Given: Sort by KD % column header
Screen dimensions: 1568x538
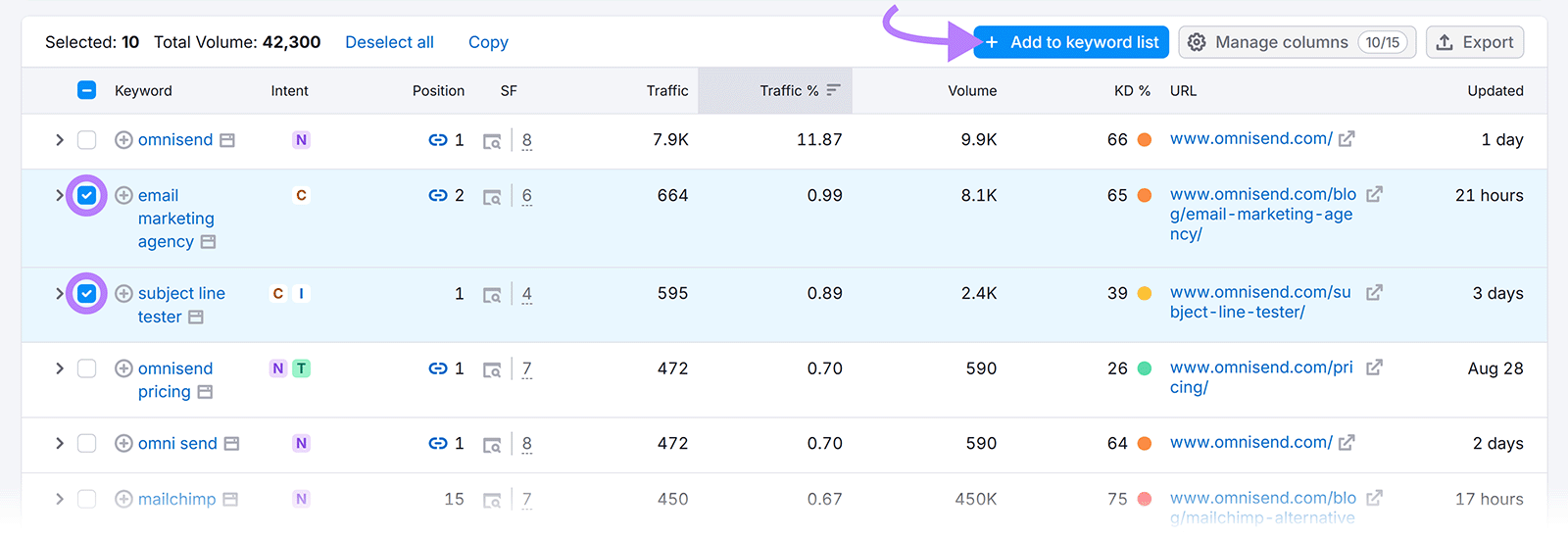Looking at the screenshot, I should tap(1131, 90).
